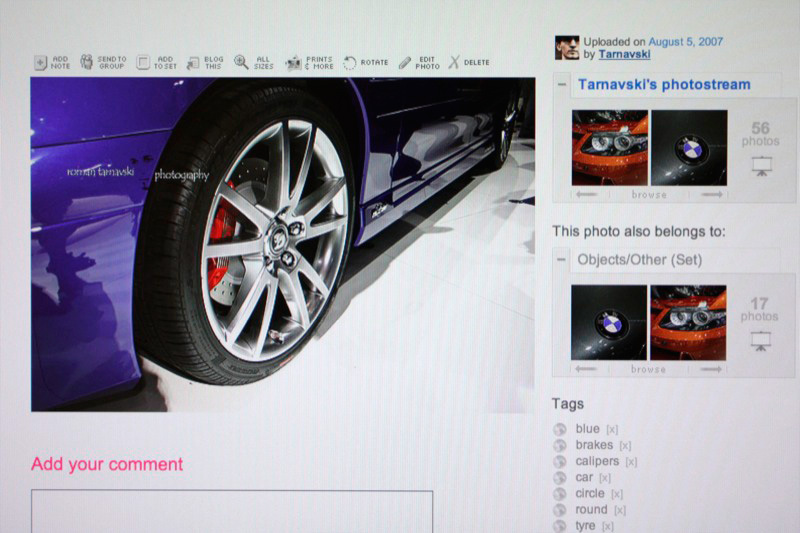Click browse label under Objects/Other thumbnails
800x533 pixels.
click(x=648, y=369)
